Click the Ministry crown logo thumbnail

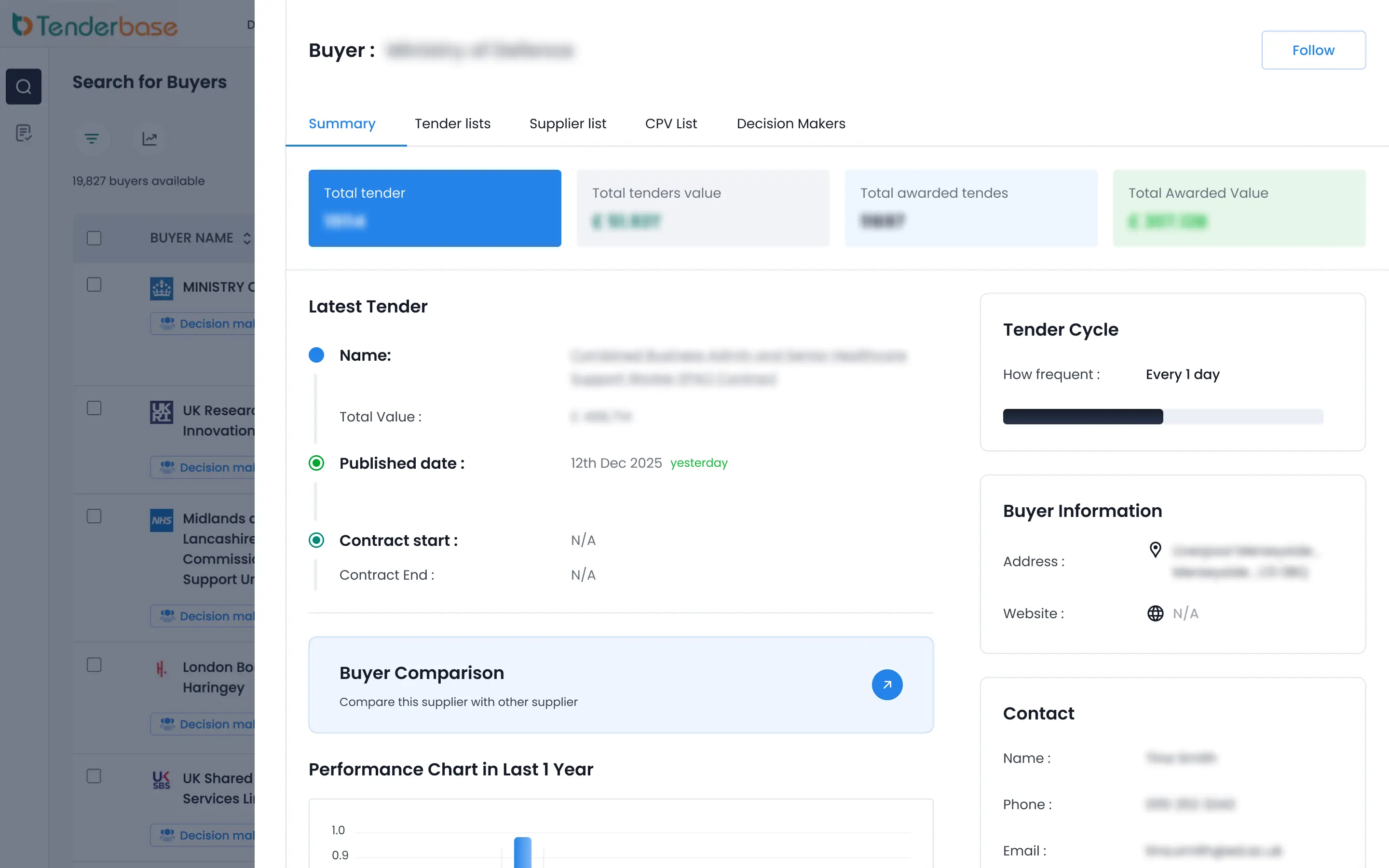tap(161, 288)
